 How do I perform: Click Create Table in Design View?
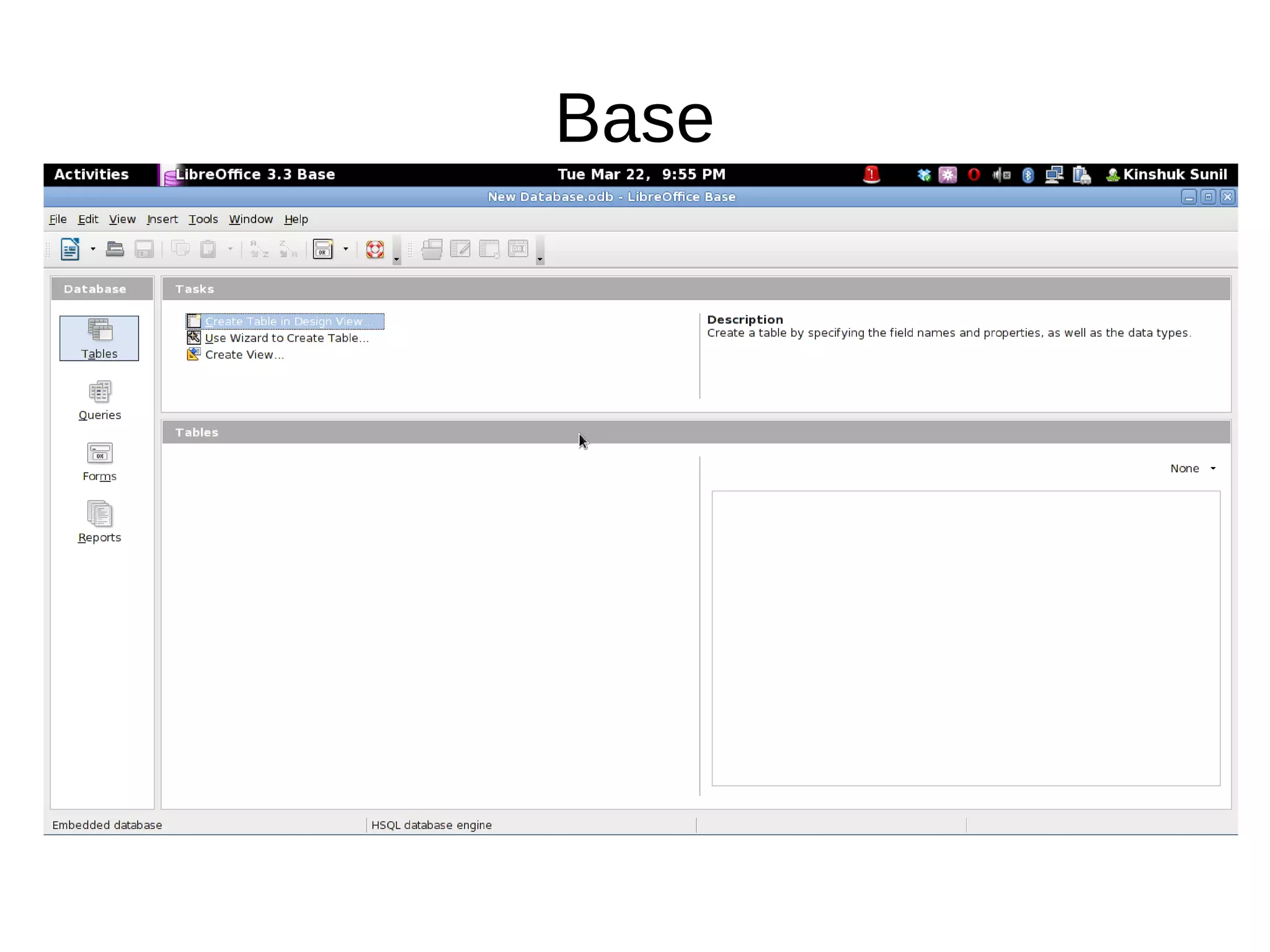point(285,321)
